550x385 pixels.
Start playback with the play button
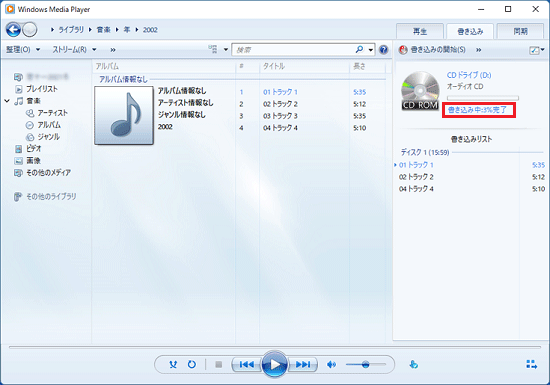tap(275, 365)
